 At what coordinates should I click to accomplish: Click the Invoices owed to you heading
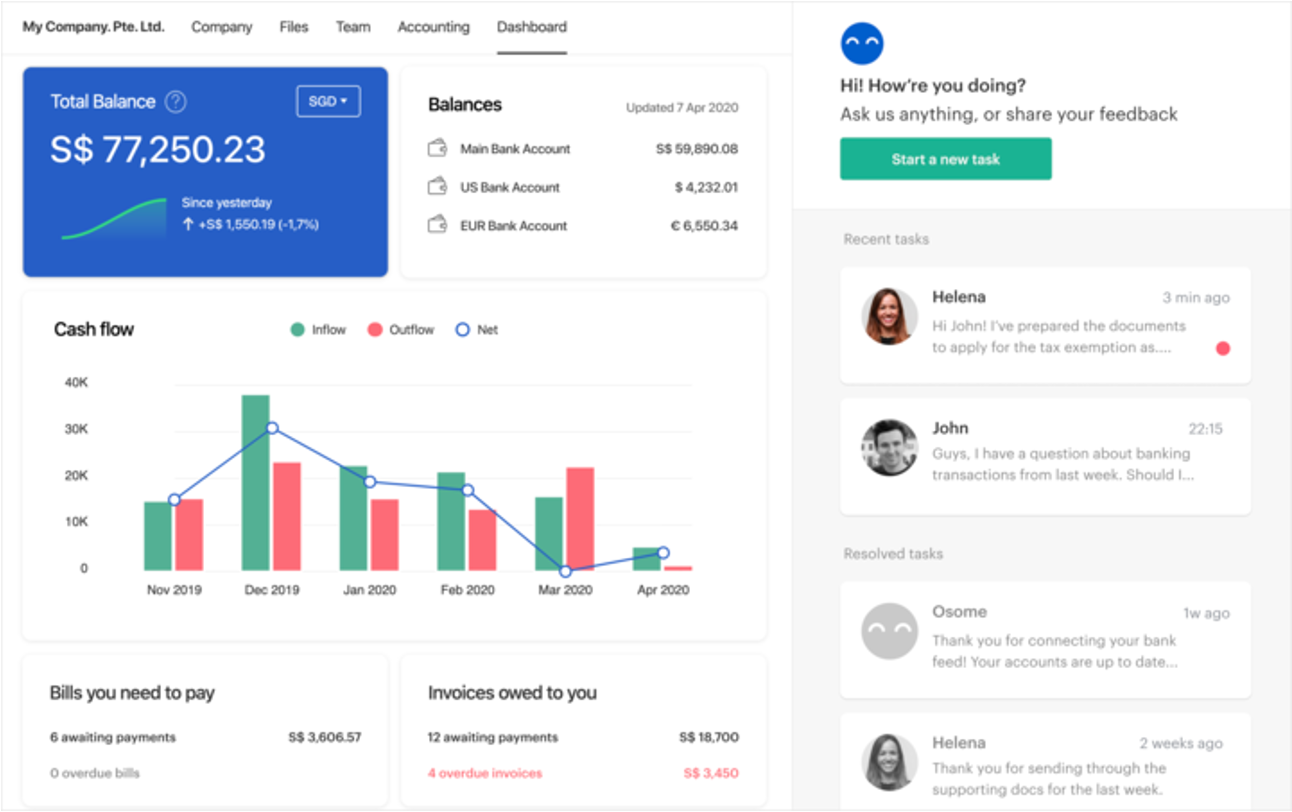(x=512, y=693)
